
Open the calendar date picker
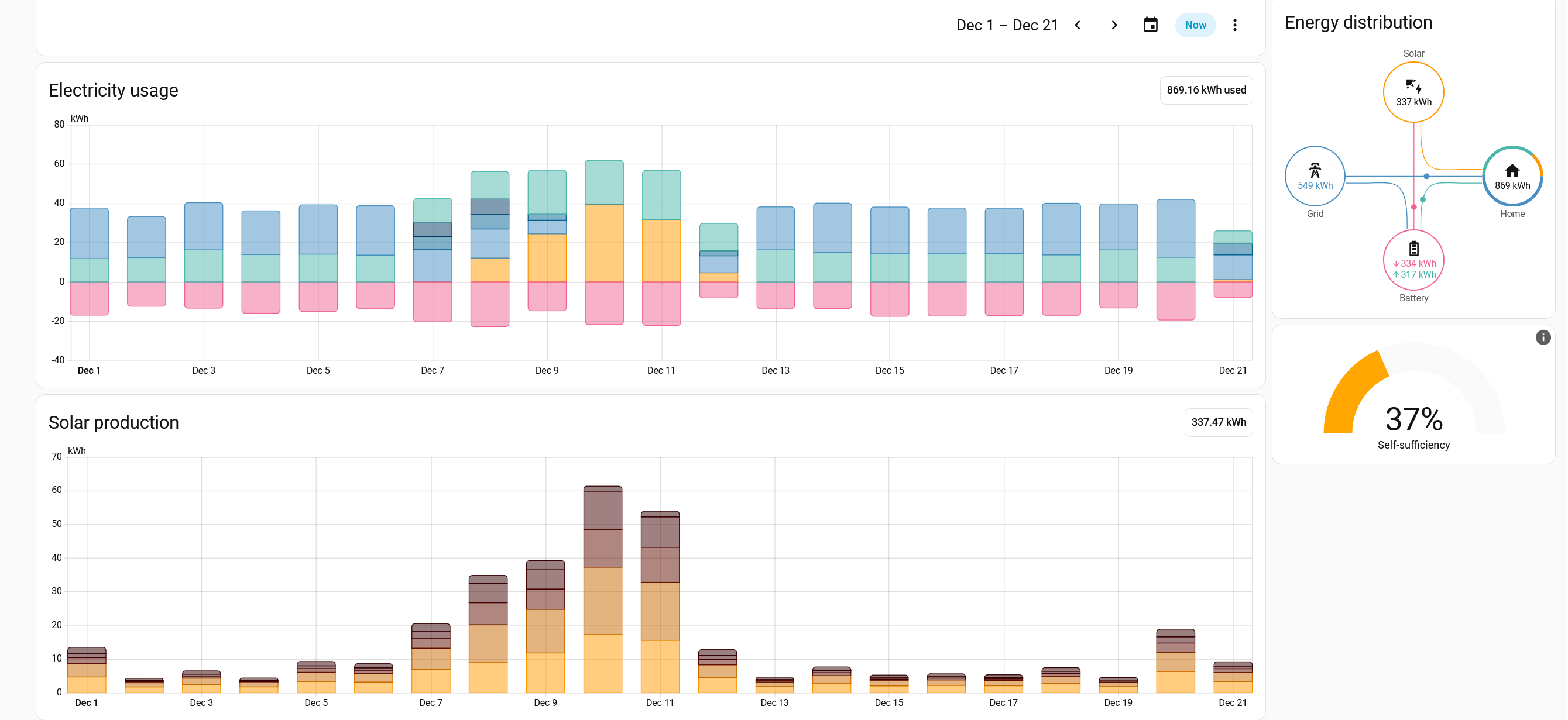tap(1150, 25)
